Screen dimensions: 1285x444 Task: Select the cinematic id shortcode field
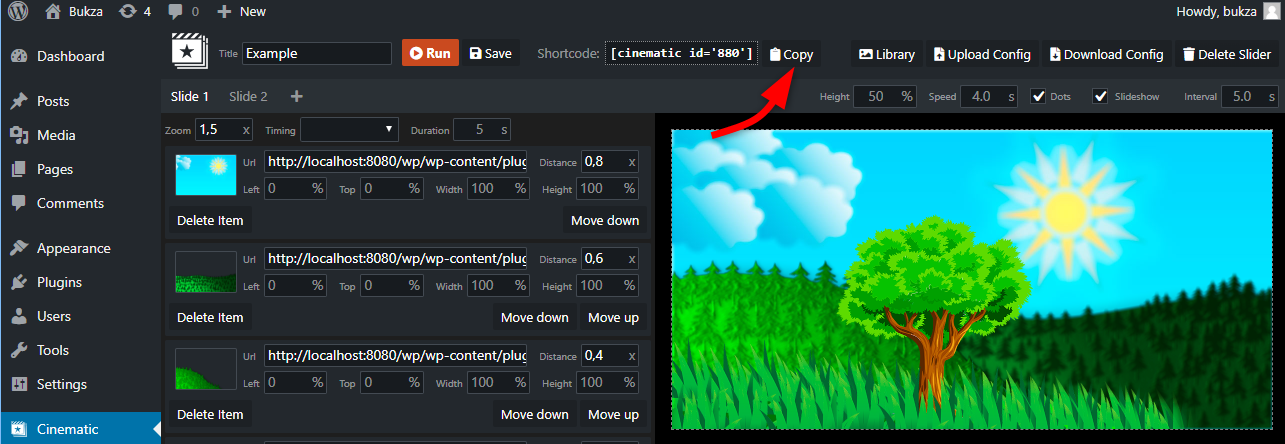click(x=682, y=54)
